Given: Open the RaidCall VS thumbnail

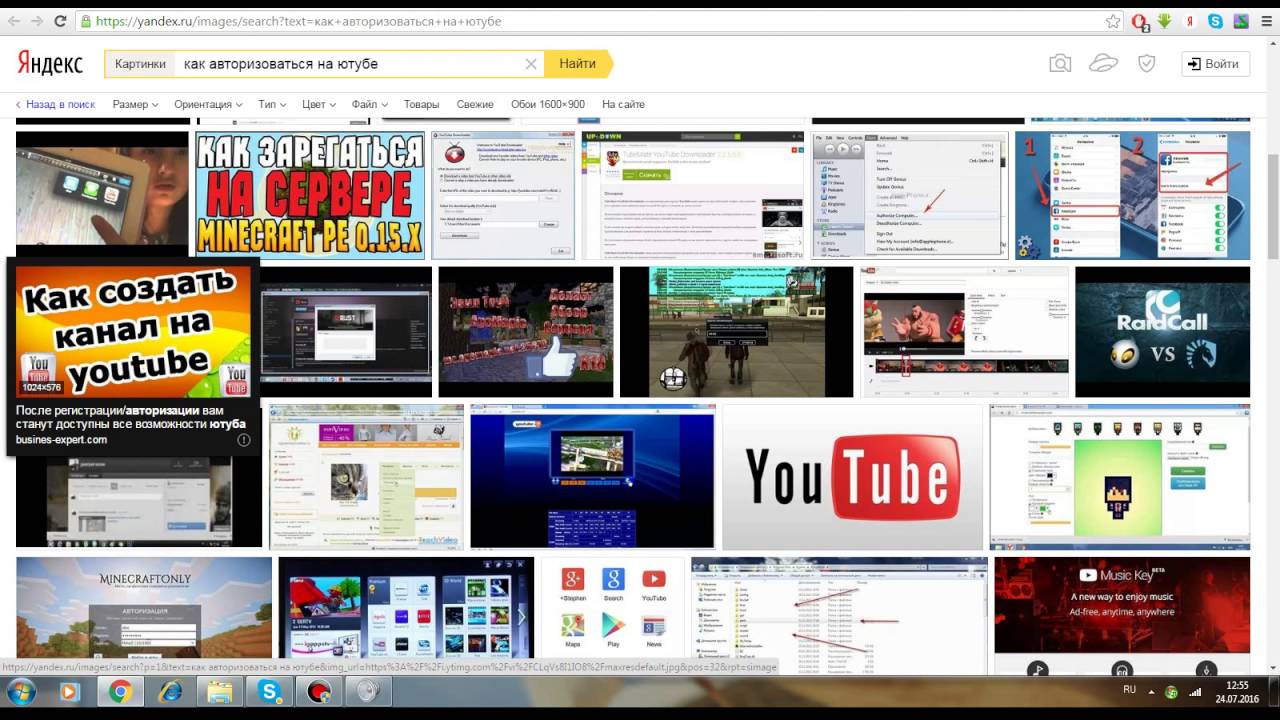Looking at the screenshot, I should pyautogui.click(x=1162, y=332).
